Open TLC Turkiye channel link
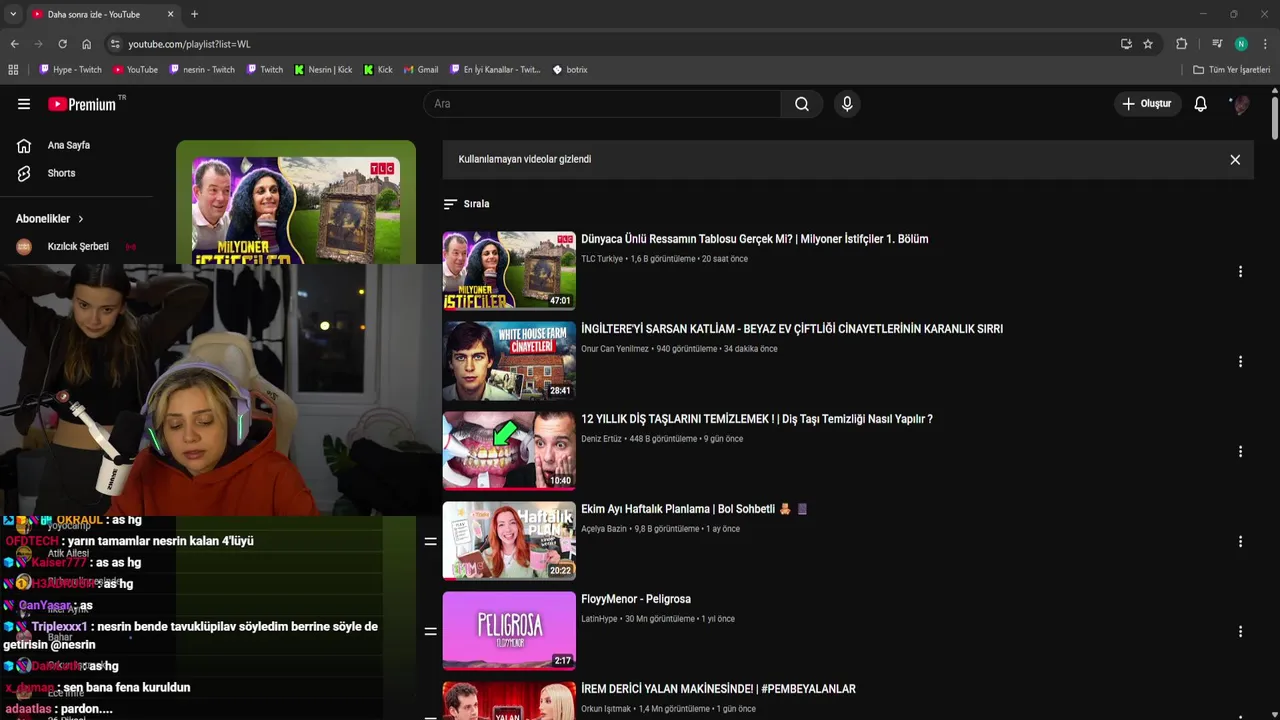This screenshot has height=720, width=1280. [x=603, y=259]
